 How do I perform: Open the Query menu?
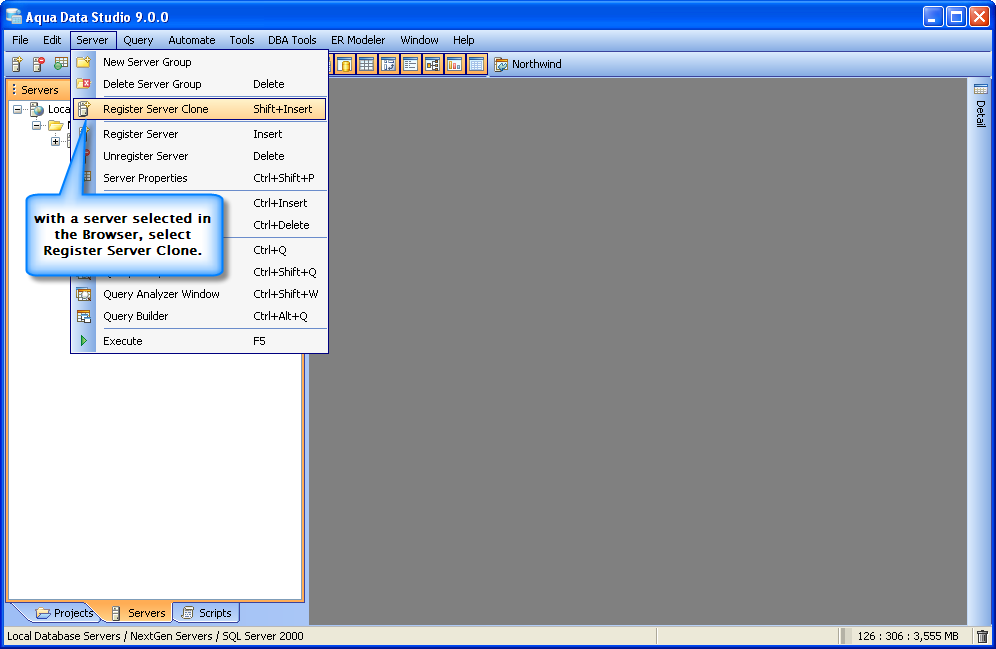pyautogui.click(x=138, y=40)
